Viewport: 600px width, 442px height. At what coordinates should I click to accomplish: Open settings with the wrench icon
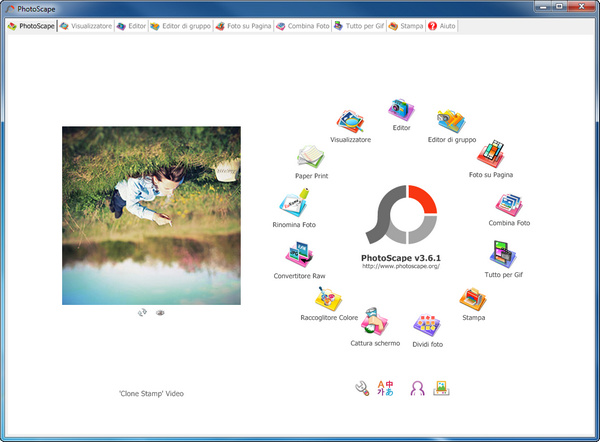[x=362, y=388]
